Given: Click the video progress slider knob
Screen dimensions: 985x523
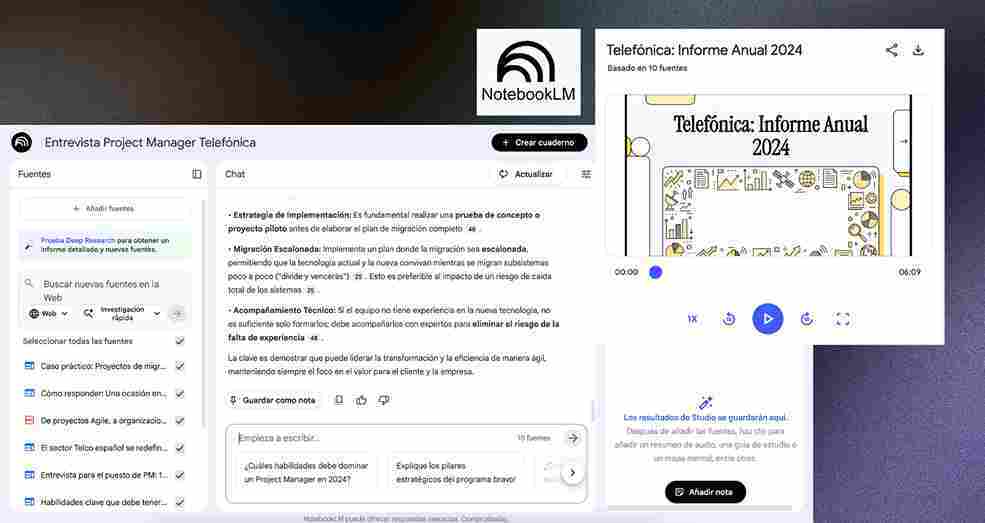Looking at the screenshot, I should (656, 272).
